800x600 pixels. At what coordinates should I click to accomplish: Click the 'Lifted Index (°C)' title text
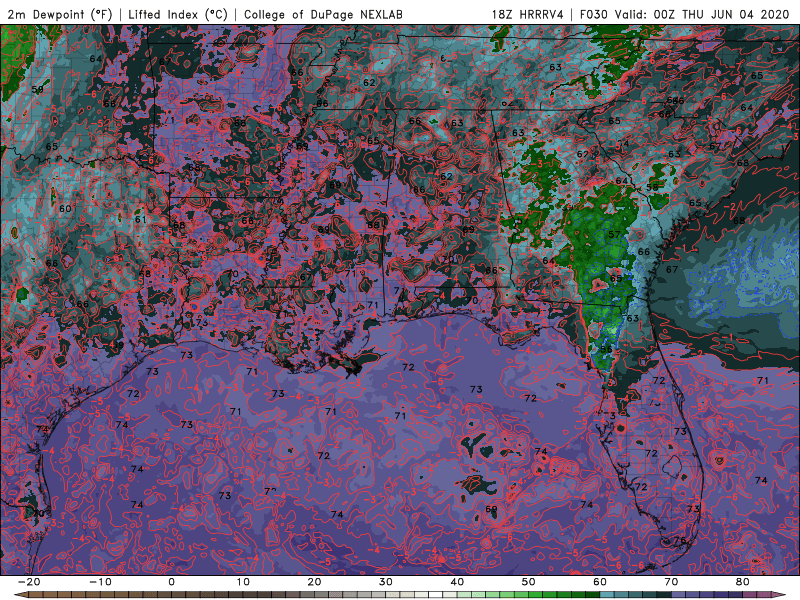(178, 14)
